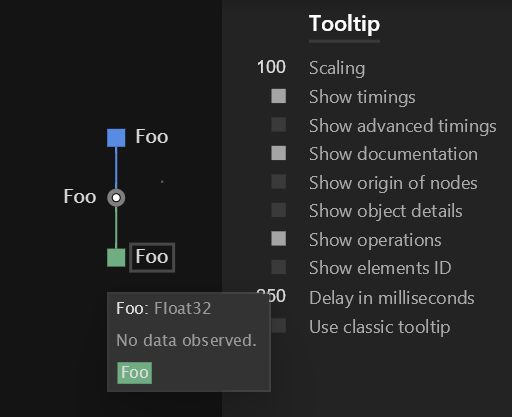
Task: Click the Tooltip section heading
Action: pos(344,24)
